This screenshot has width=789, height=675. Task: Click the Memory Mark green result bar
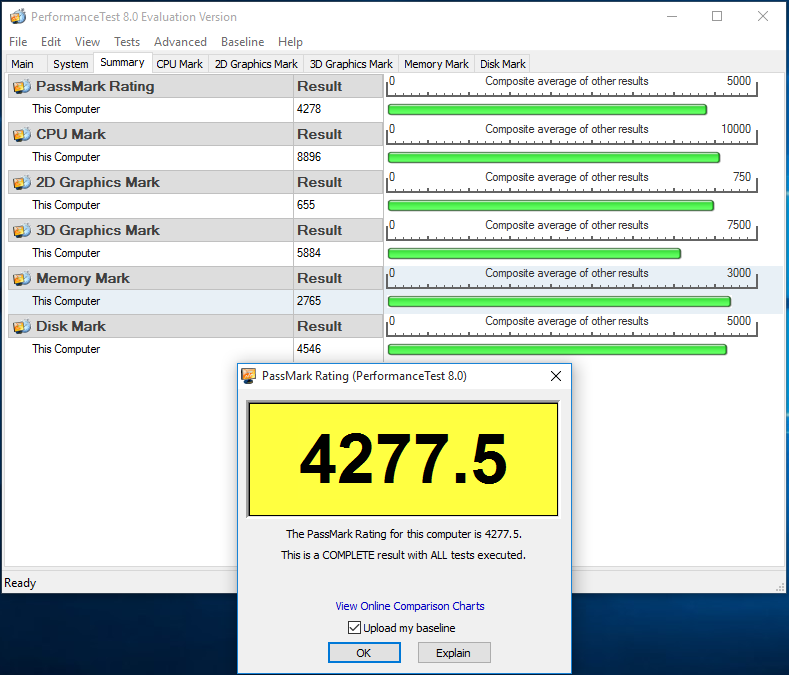tap(560, 302)
